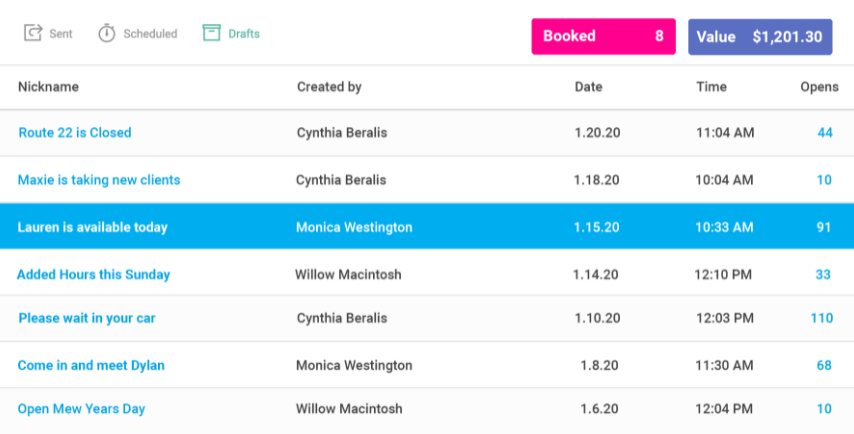Switch to the Sent tab label
The width and height of the screenshot is (854, 434).
(x=61, y=34)
